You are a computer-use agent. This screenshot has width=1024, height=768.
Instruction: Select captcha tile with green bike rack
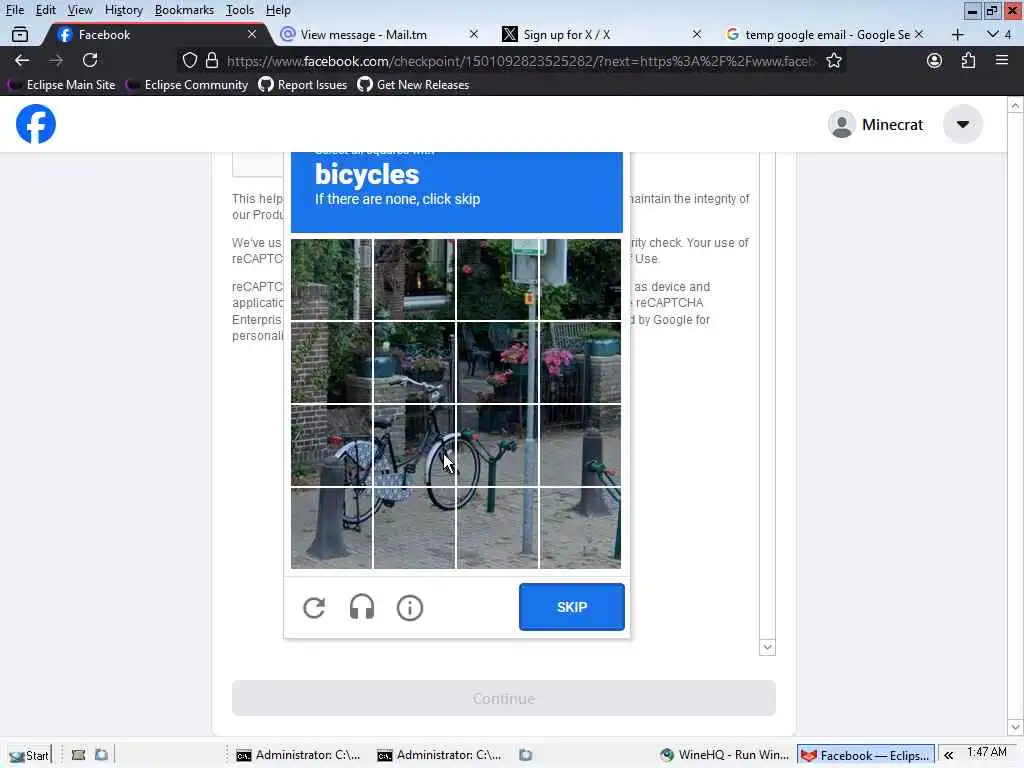[497, 445]
